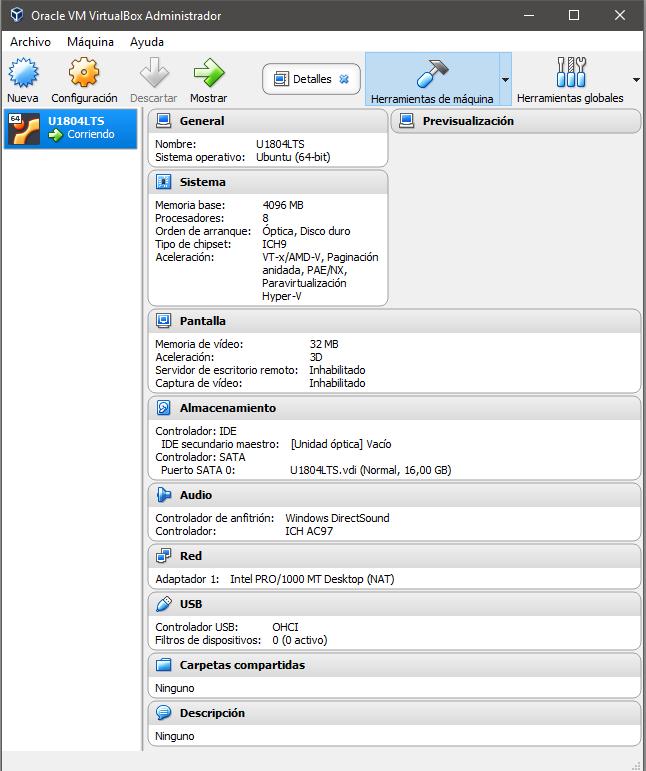Viewport: 646px width, 771px height.
Task: Click the U1804LTS 64-bit OS icon
Action: tap(24, 129)
